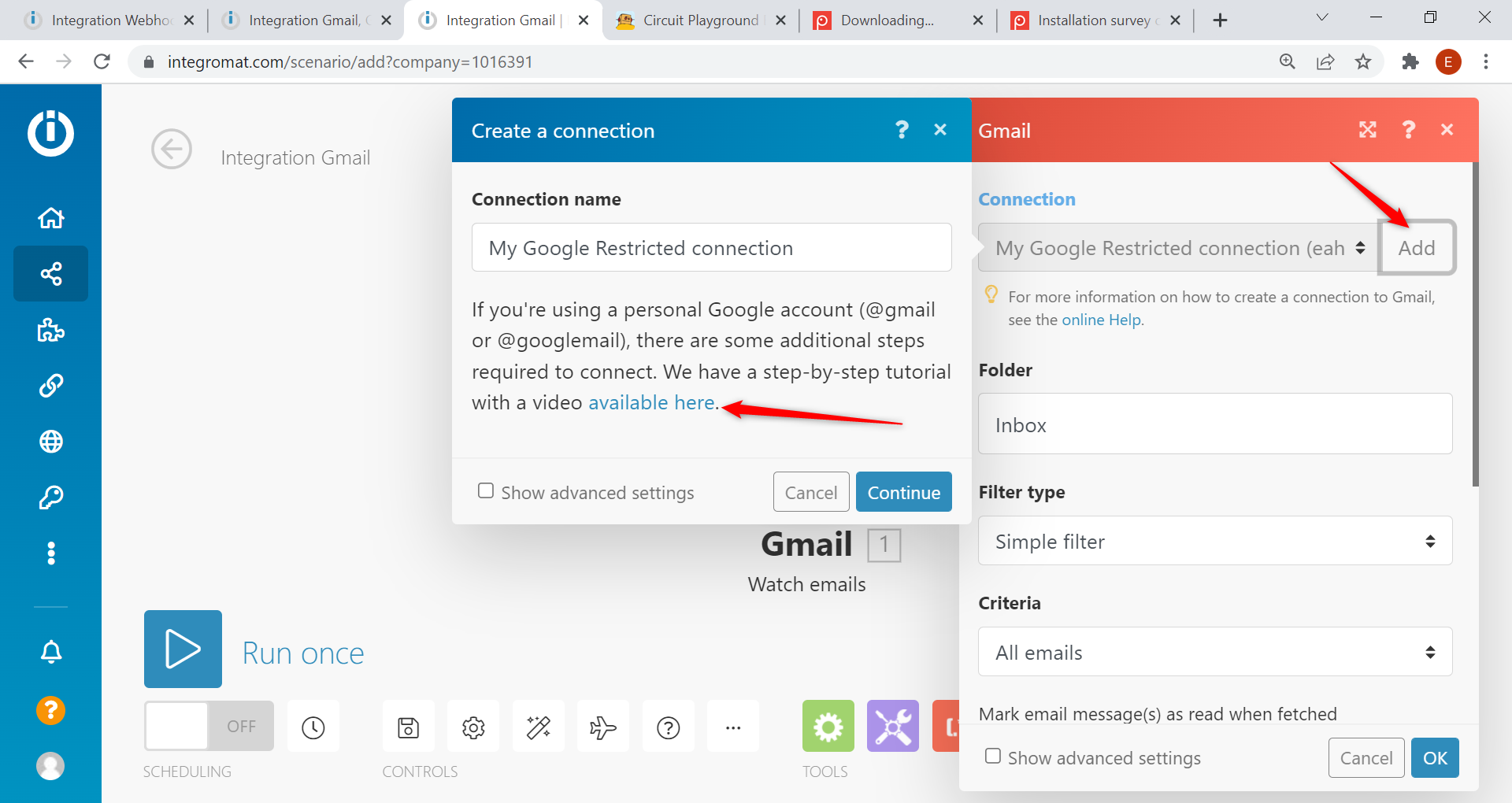Cancel the Create a connection dialog
1512x803 pixels.
coord(811,492)
